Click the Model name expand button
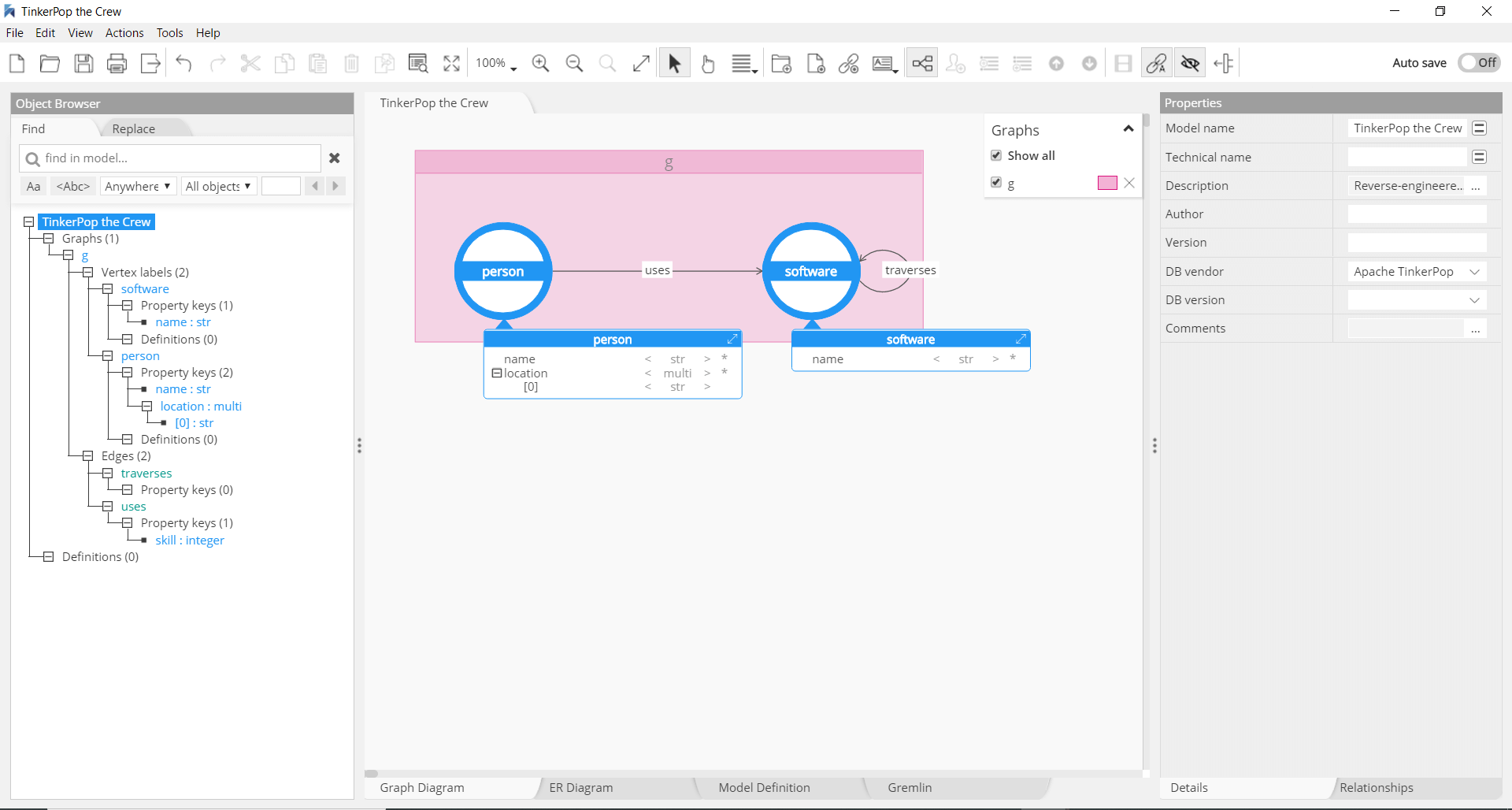Viewport: 1512px width, 810px height. (1480, 128)
